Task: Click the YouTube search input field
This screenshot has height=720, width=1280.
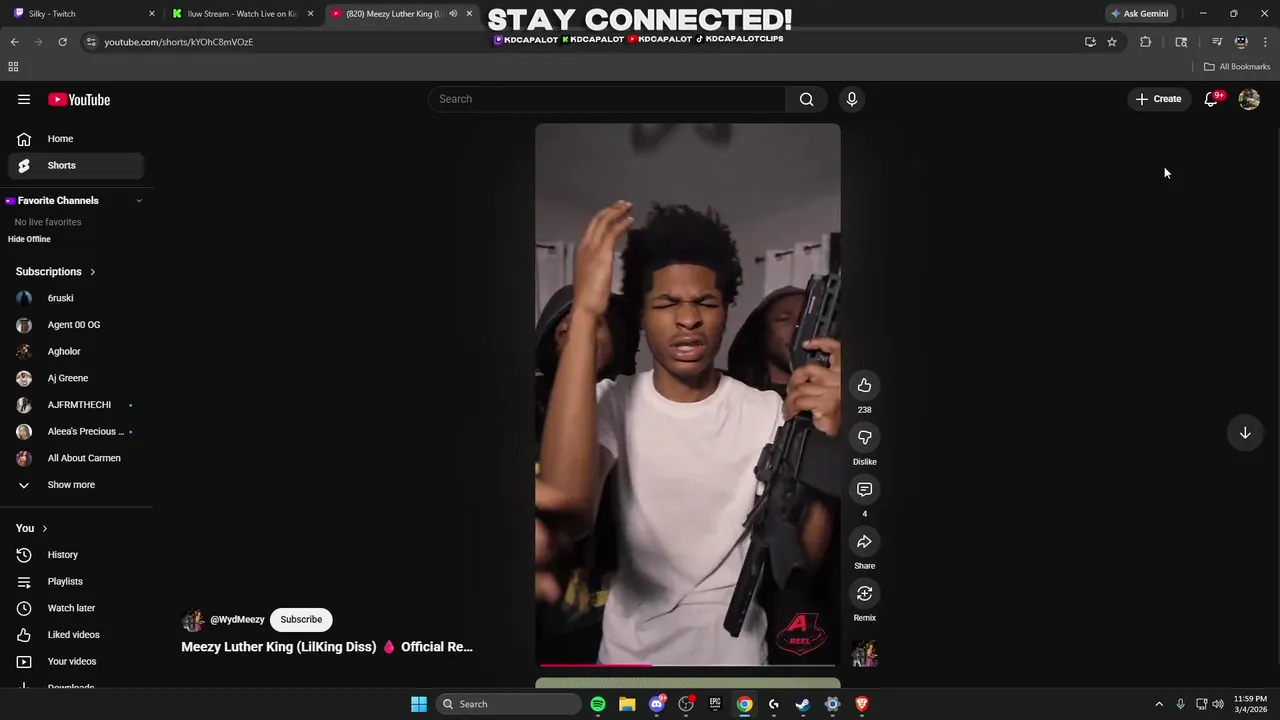Action: coord(607,99)
